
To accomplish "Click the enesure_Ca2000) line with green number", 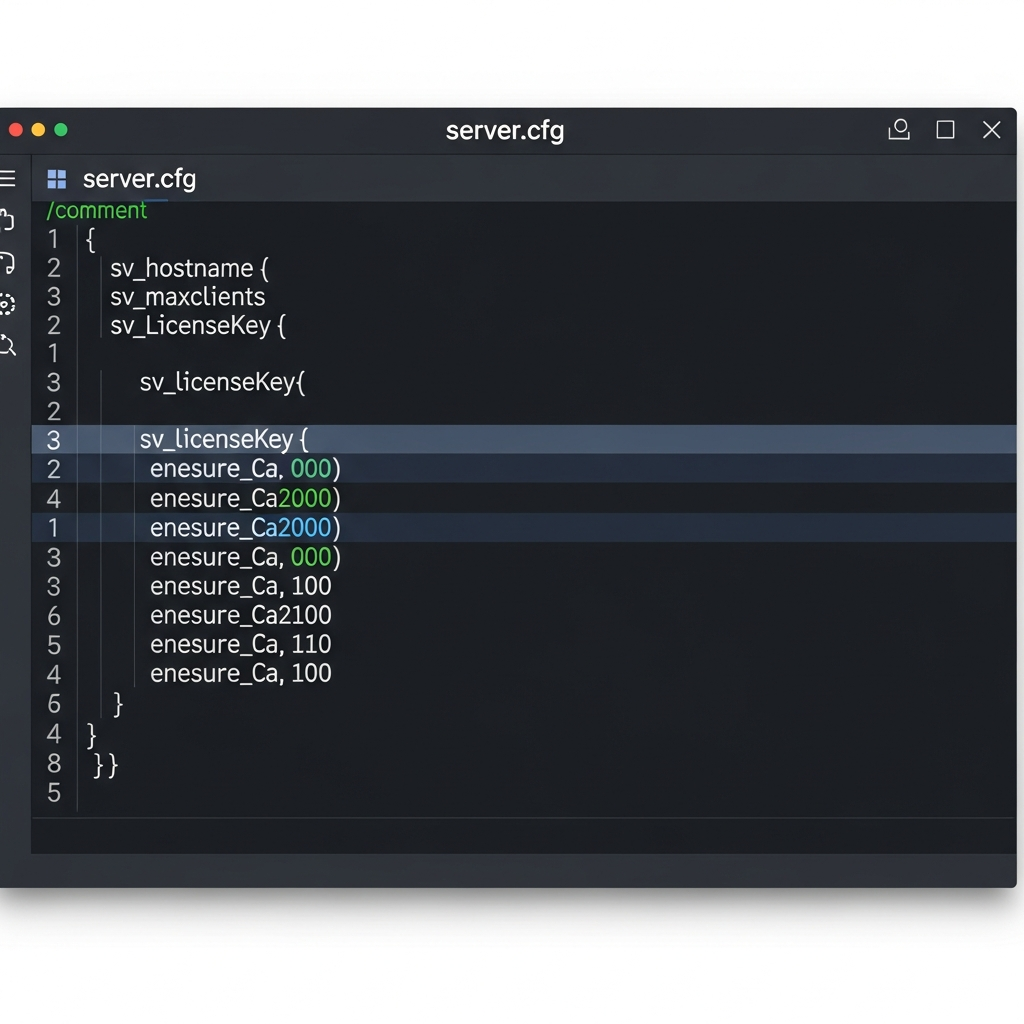I will pyautogui.click(x=245, y=498).
